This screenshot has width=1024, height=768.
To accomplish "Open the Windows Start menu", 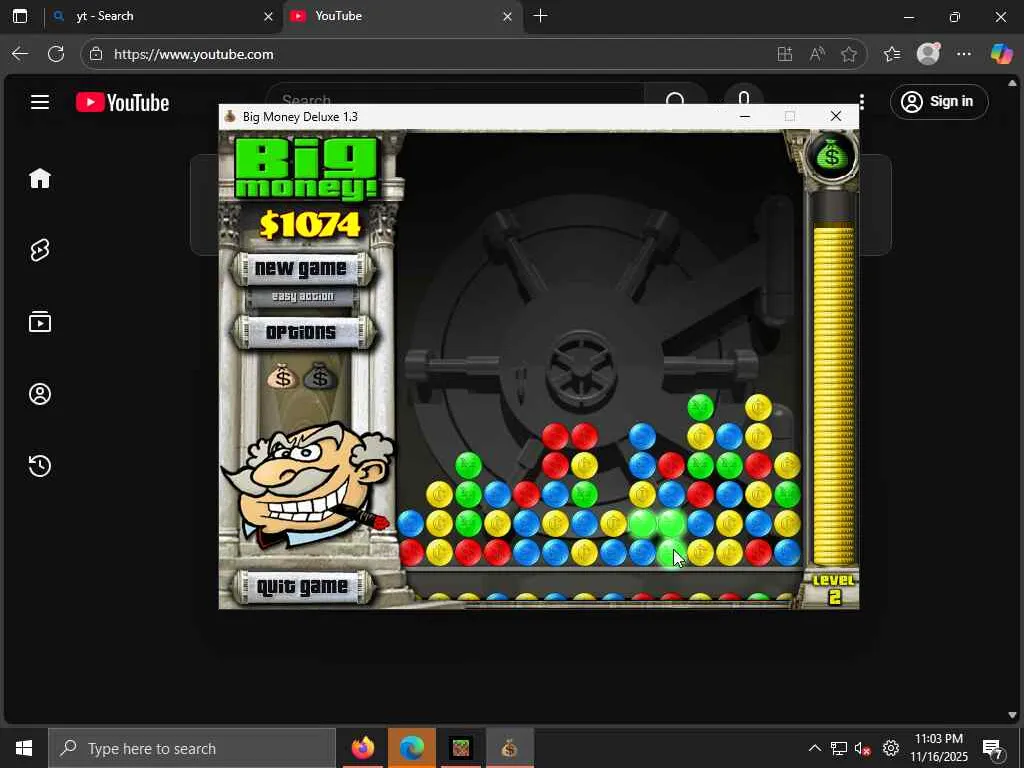I will coord(24,748).
